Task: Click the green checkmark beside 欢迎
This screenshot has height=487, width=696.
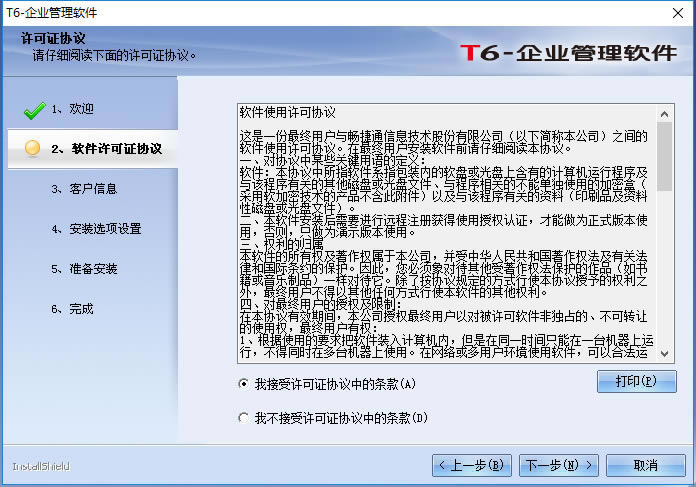Action: point(35,109)
